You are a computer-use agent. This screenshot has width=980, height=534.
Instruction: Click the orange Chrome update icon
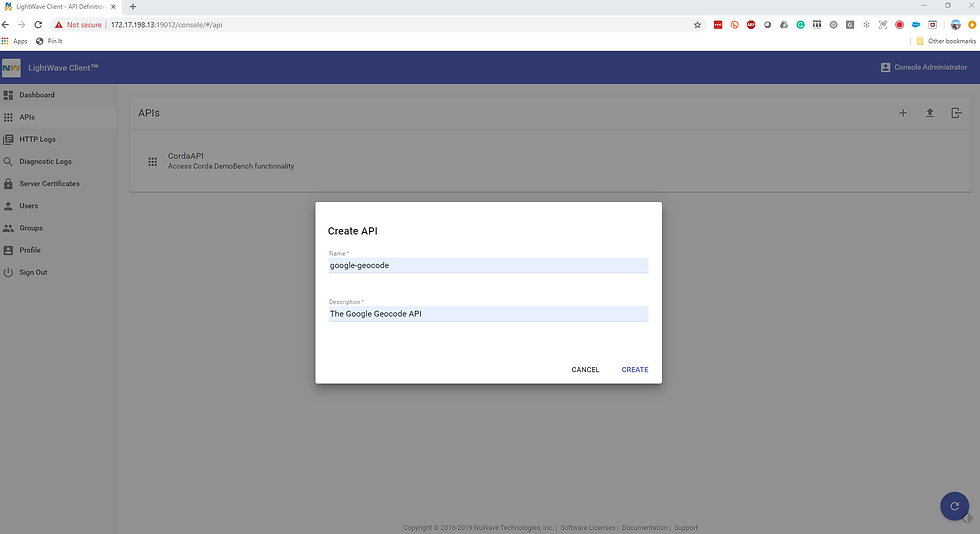click(972, 25)
